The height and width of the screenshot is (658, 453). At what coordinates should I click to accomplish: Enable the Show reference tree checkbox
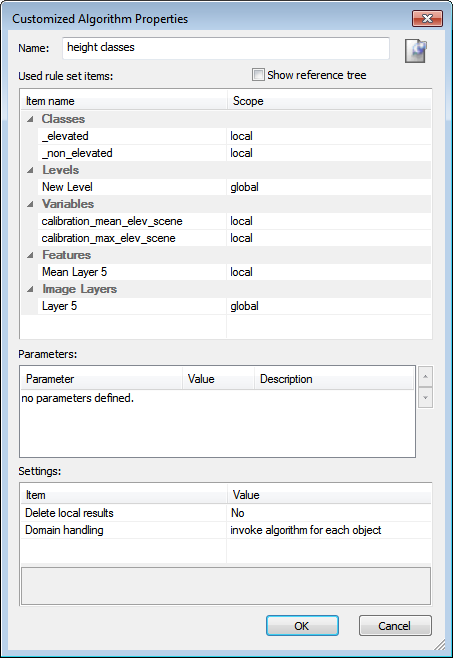tap(258, 75)
